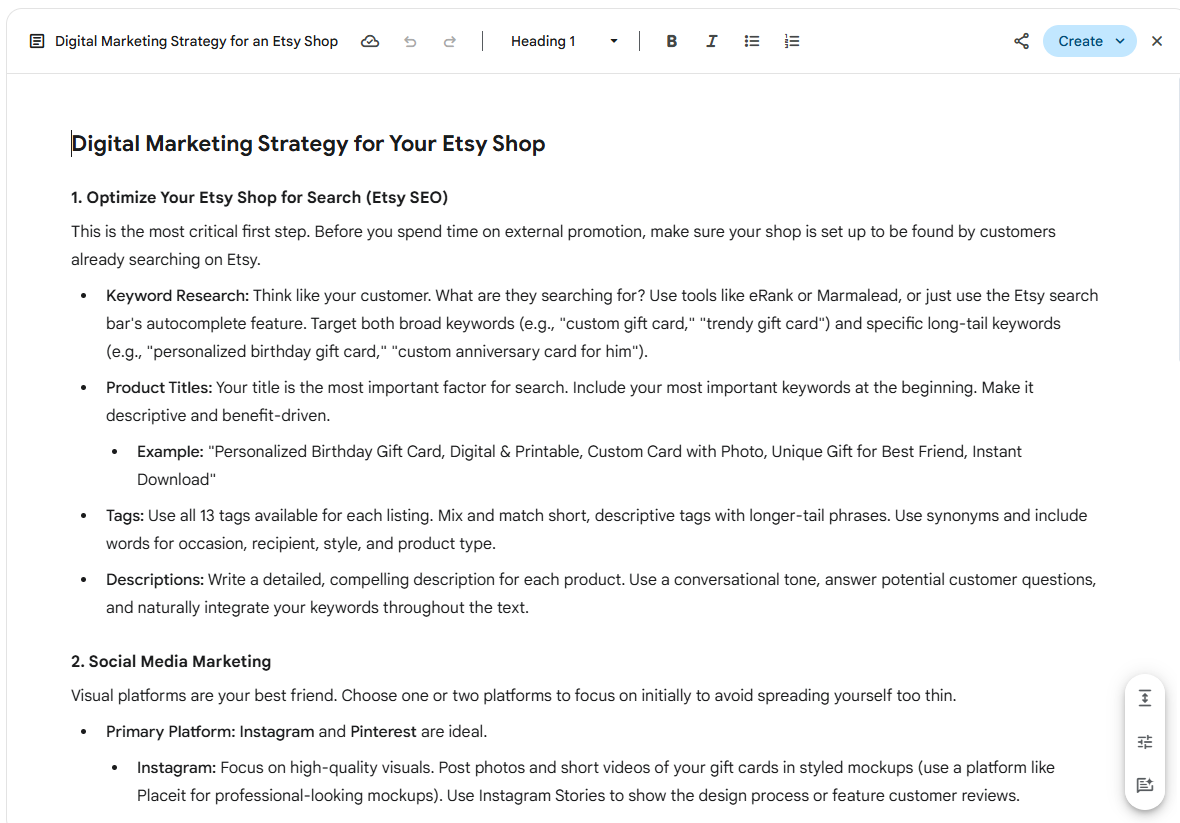
Task: Open the change tone sliders icon
Action: pos(1145,742)
